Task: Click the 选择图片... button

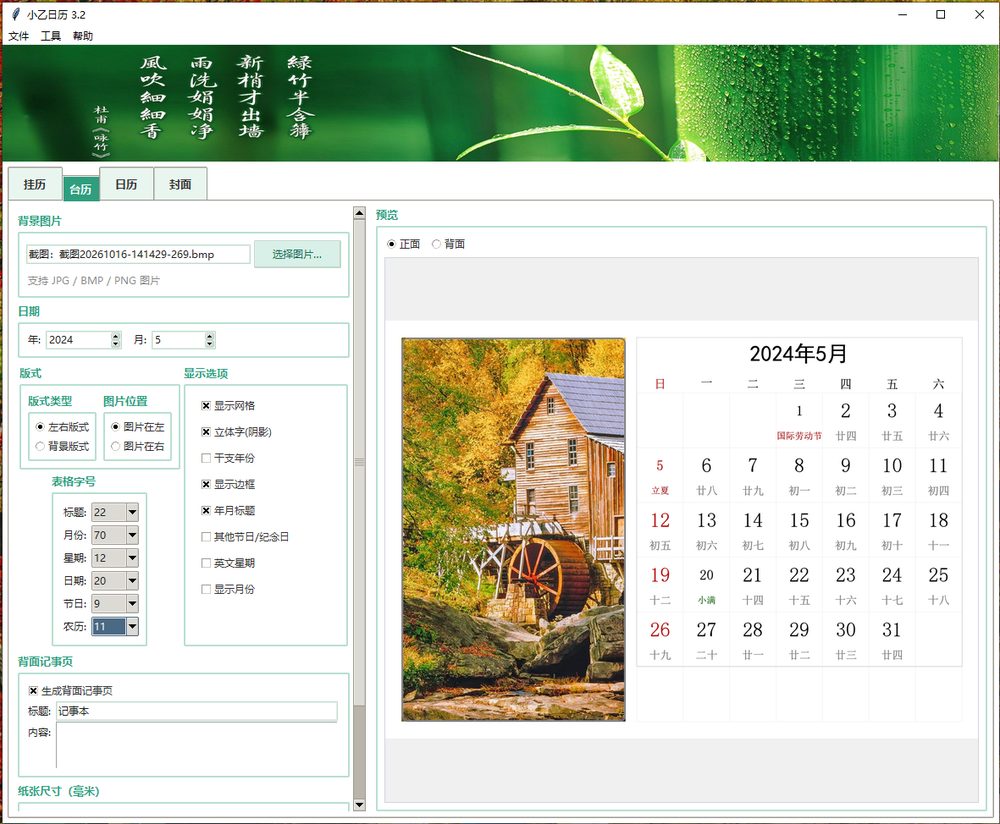Action: (297, 254)
